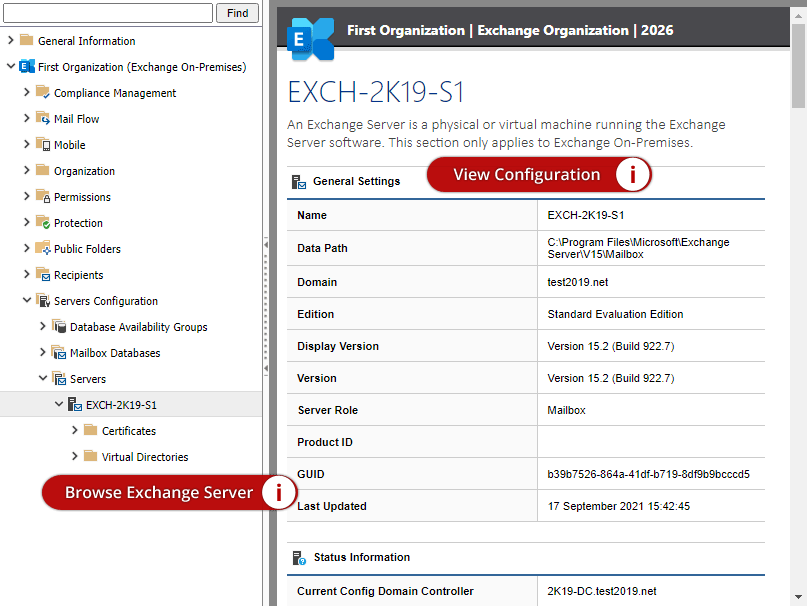The image size is (807, 606).
Task: Click the Find button
Action: (237, 13)
